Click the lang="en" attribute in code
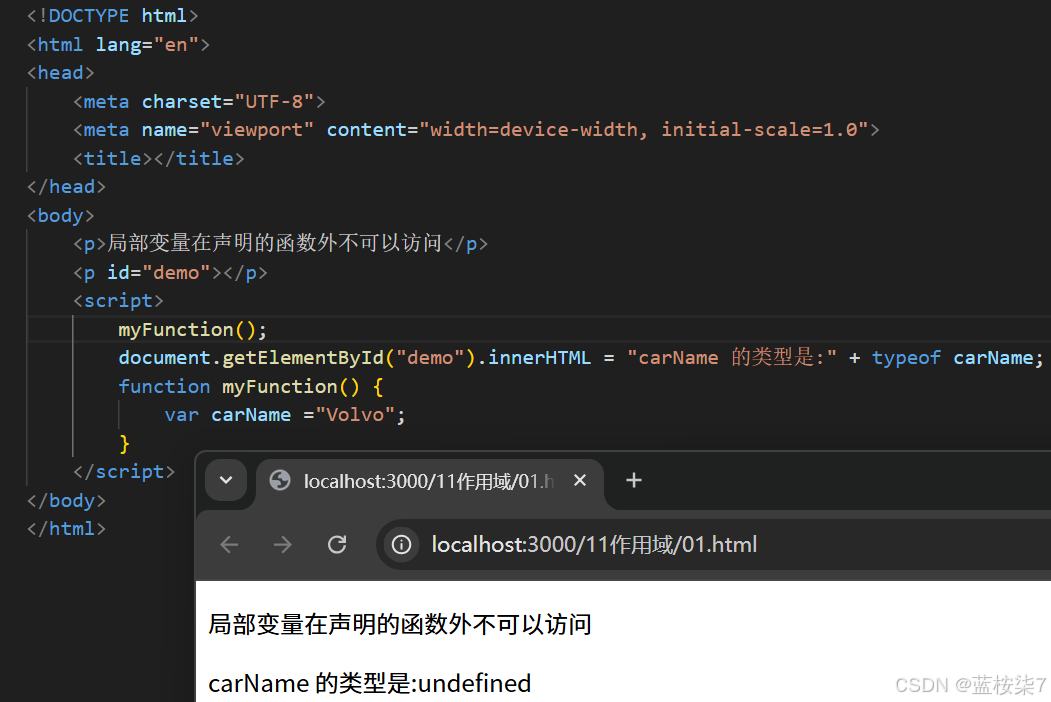This screenshot has height=702, width=1051. tap(147, 44)
